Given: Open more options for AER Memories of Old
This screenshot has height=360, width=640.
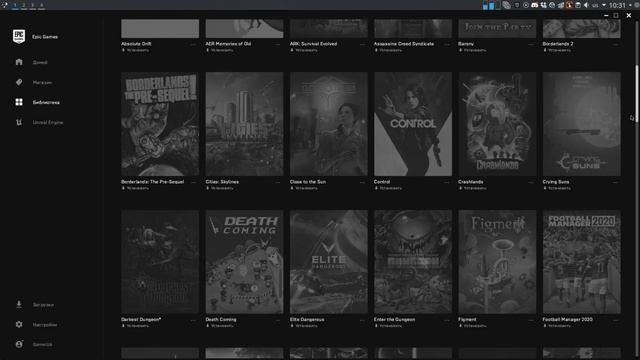Looking at the screenshot, I should point(278,44).
